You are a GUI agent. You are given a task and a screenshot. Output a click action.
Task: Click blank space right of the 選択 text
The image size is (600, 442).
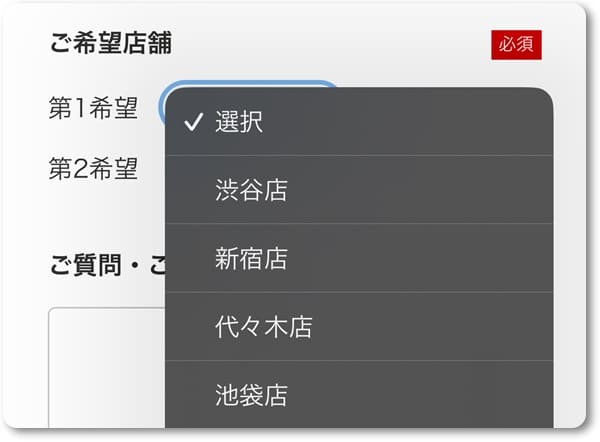click(x=406, y=122)
